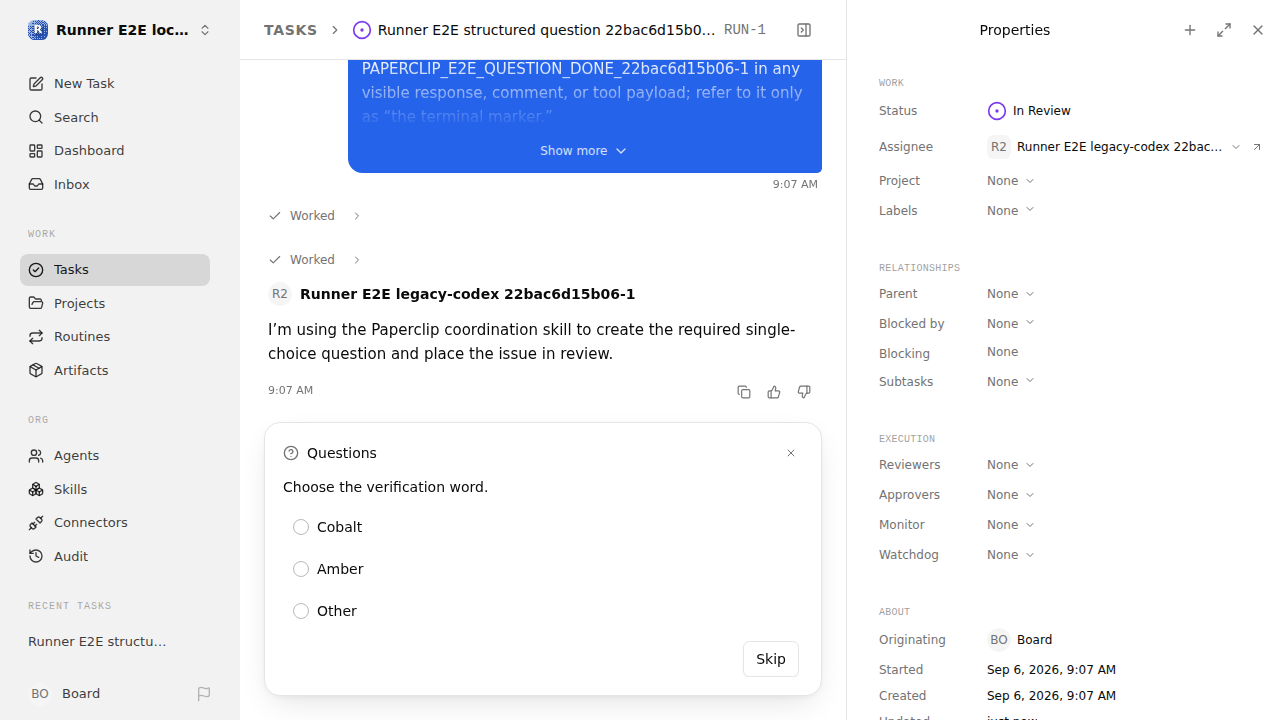Open the Monitor dropdown
The height and width of the screenshot is (720, 1280).
[1010, 525]
